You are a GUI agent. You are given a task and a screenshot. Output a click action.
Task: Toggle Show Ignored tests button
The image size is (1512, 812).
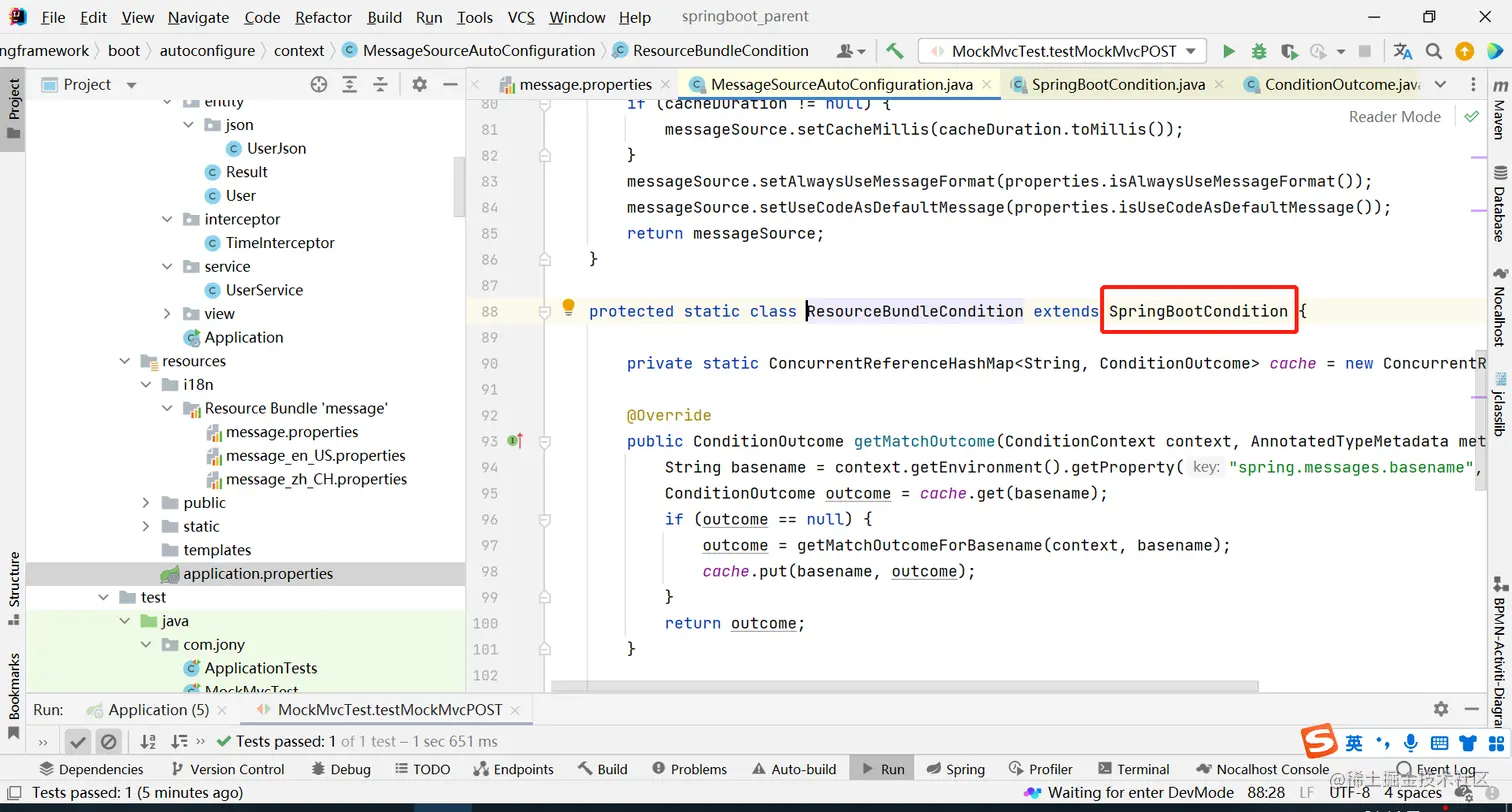click(x=109, y=741)
